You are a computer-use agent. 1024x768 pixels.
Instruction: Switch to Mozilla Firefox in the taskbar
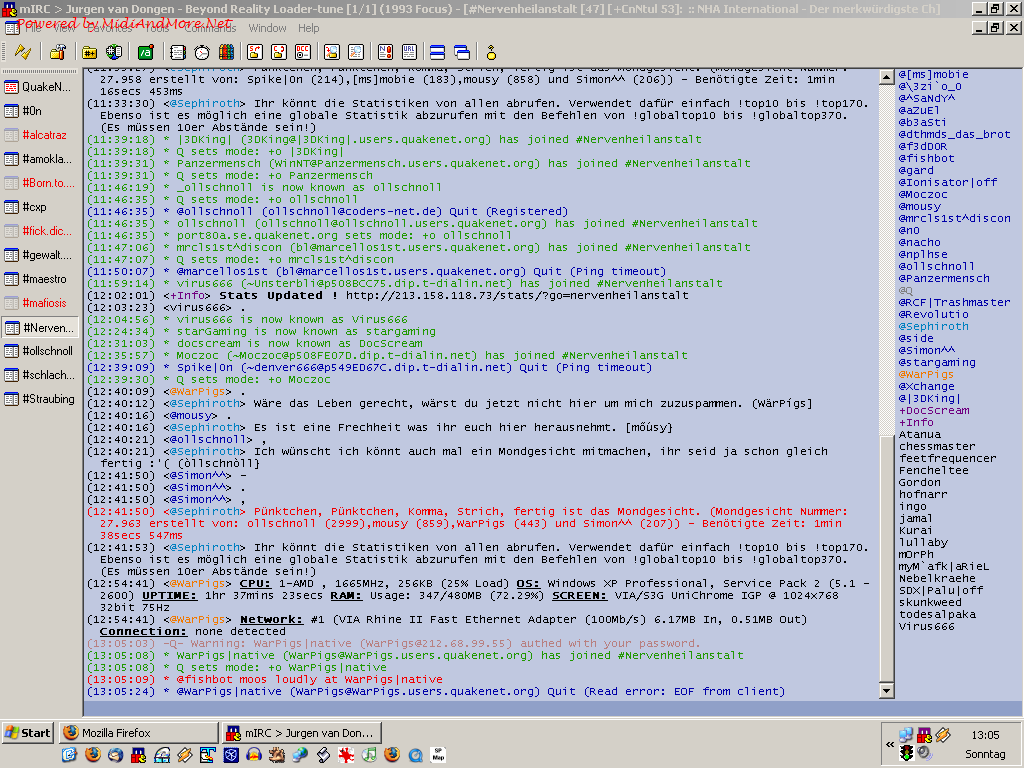point(137,733)
